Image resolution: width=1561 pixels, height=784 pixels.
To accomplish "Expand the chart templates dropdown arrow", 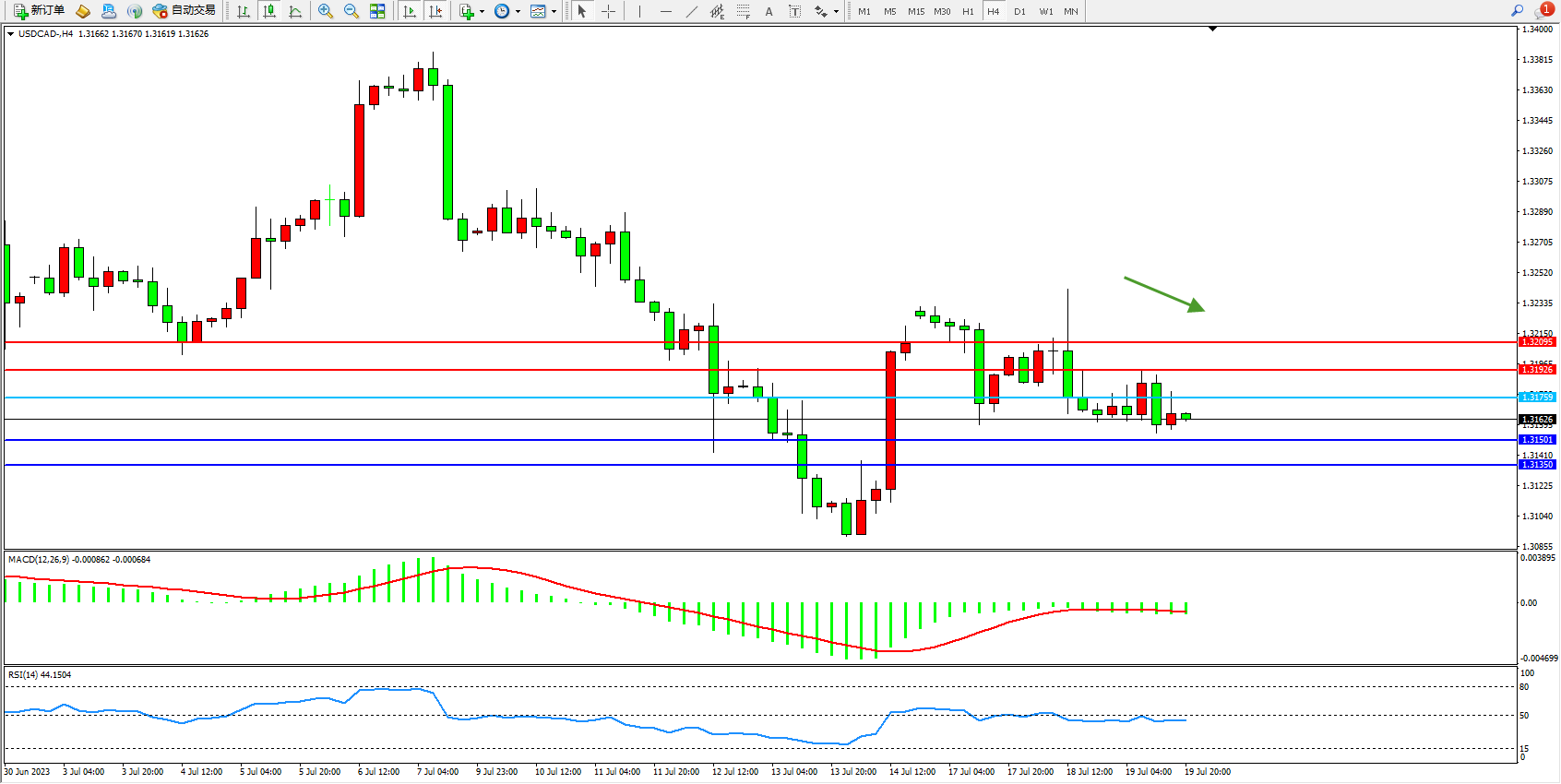I will tap(554, 12).
